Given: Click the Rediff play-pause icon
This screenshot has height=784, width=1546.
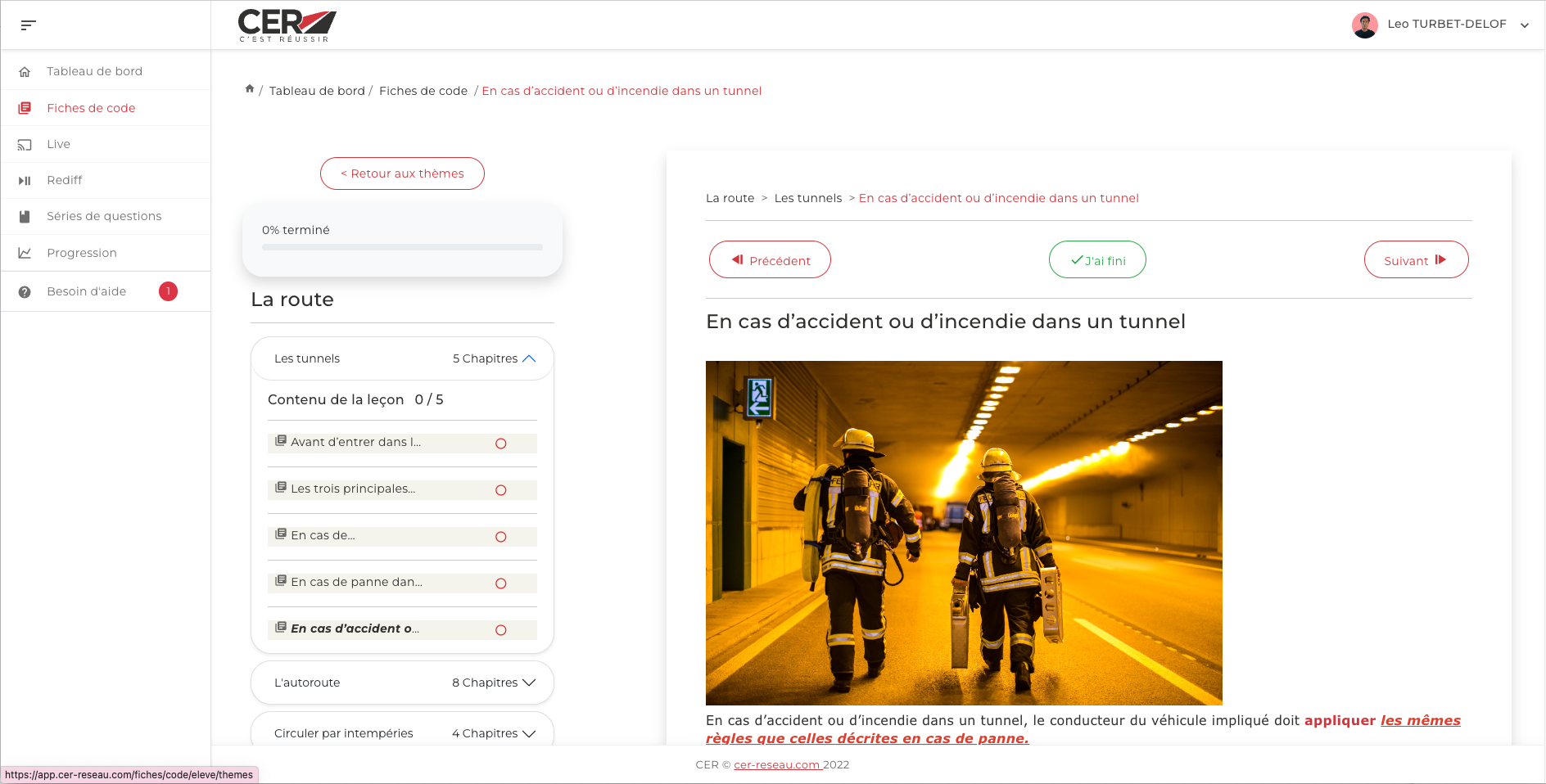Looking at the screenshot, I should tap(25, 181).
